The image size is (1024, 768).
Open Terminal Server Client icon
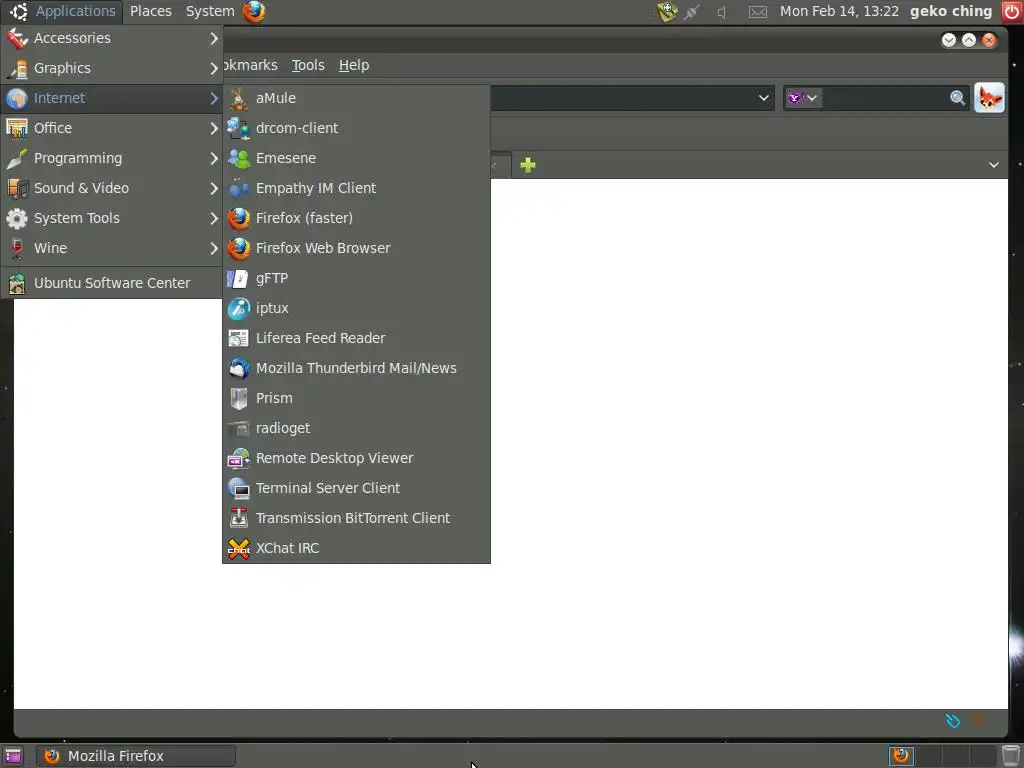[x=238, y=488]
